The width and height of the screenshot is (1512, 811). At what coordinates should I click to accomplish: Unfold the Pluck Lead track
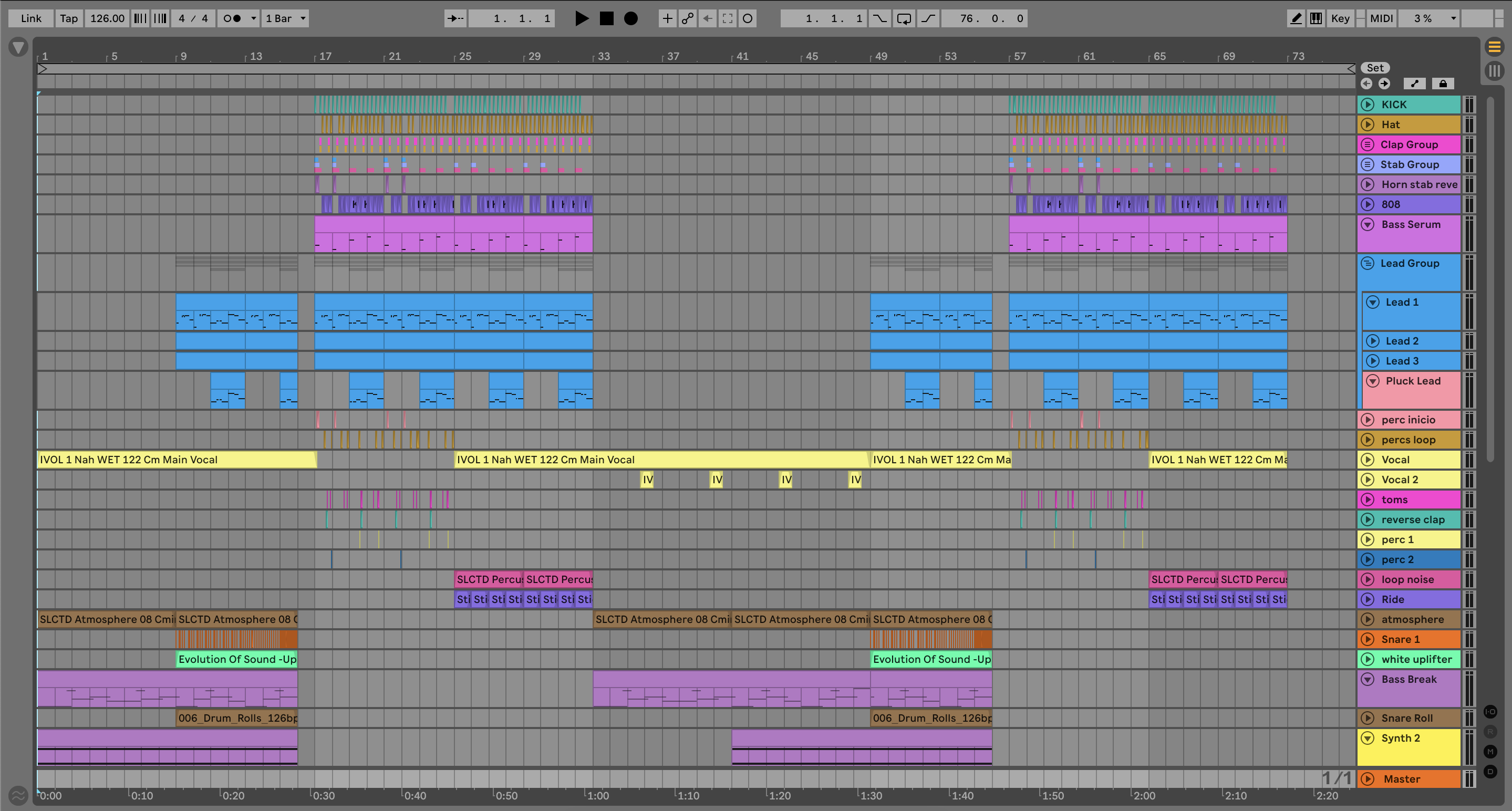1372,381
